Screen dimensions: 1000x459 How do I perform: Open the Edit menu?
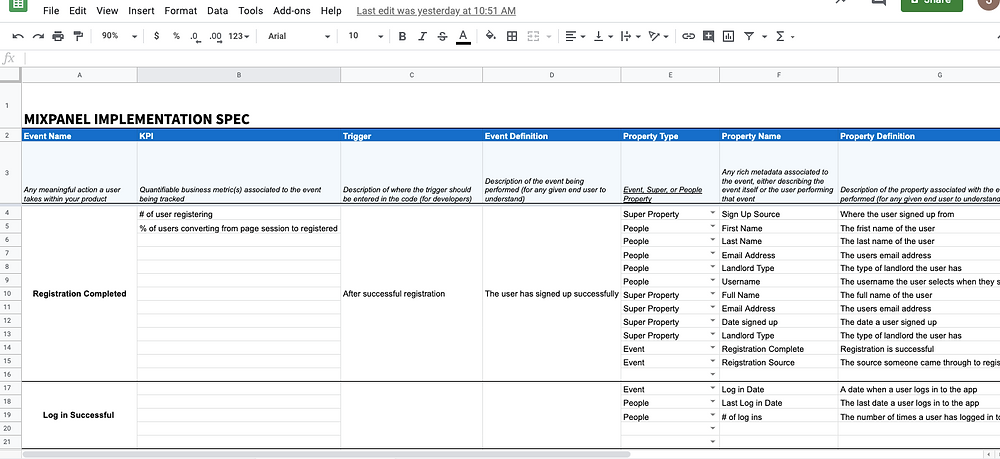(x=78, y=11)
